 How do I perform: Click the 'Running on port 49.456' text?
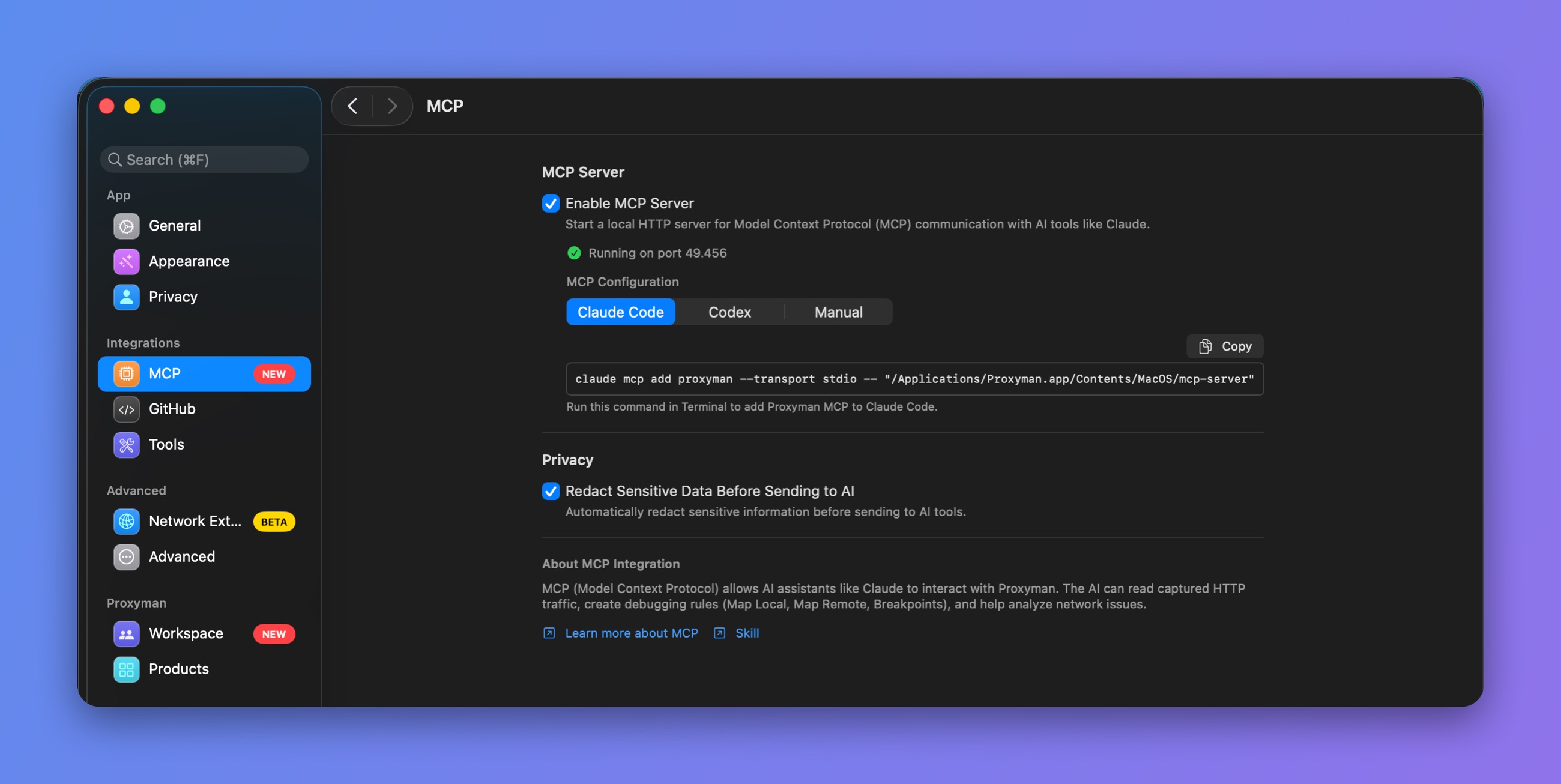click(657, 253)
